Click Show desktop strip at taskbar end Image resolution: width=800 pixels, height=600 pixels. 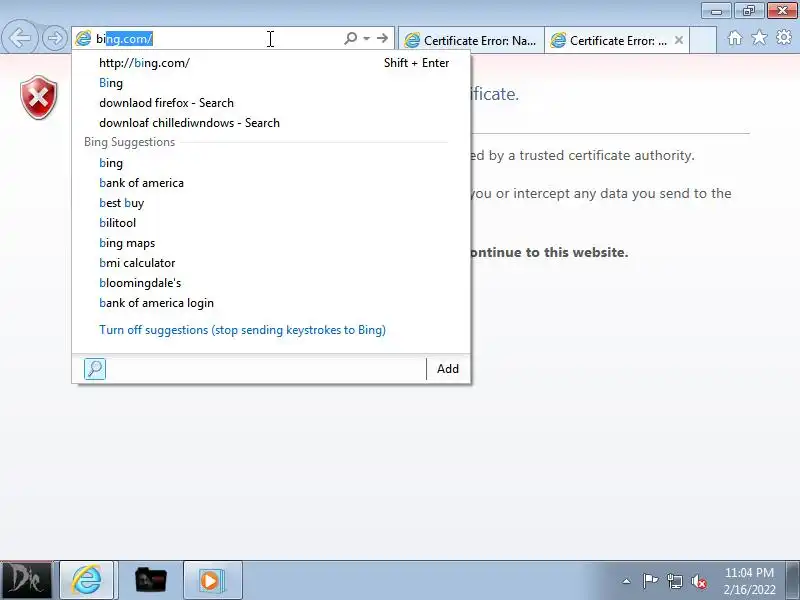792,580
